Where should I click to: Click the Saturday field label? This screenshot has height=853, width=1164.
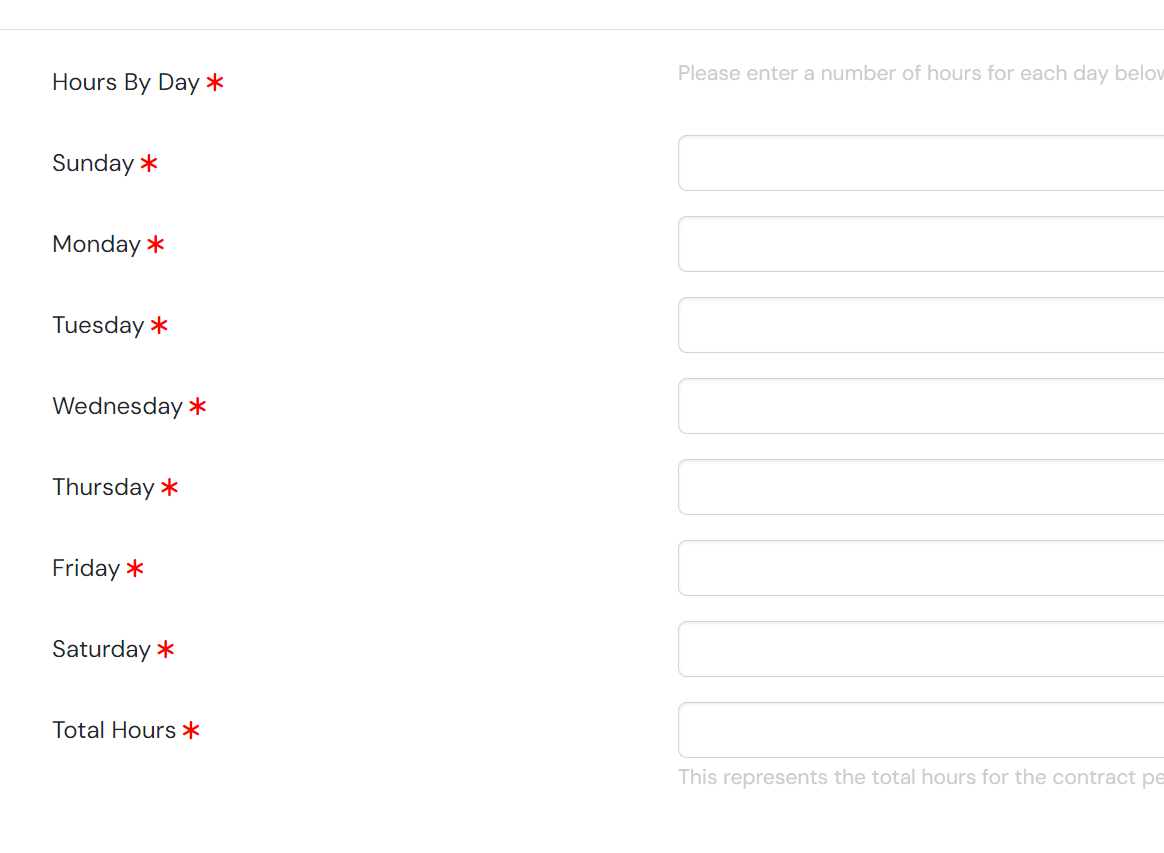click(102, 649)
